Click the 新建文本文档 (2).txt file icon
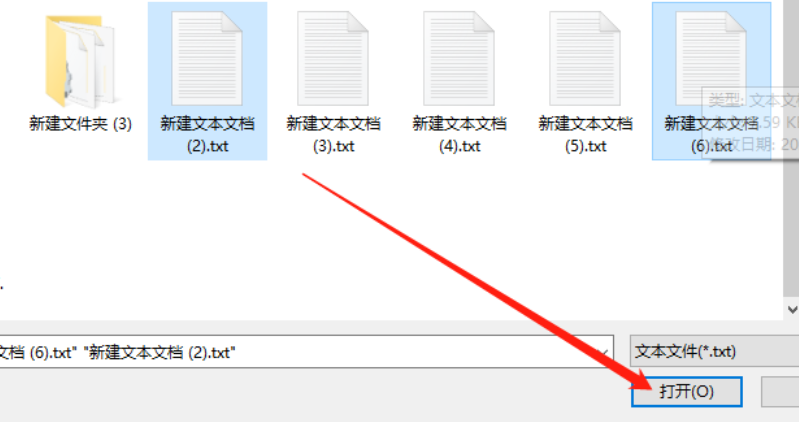This screenshot has width=799, height=422. click(x=207, y=59)
